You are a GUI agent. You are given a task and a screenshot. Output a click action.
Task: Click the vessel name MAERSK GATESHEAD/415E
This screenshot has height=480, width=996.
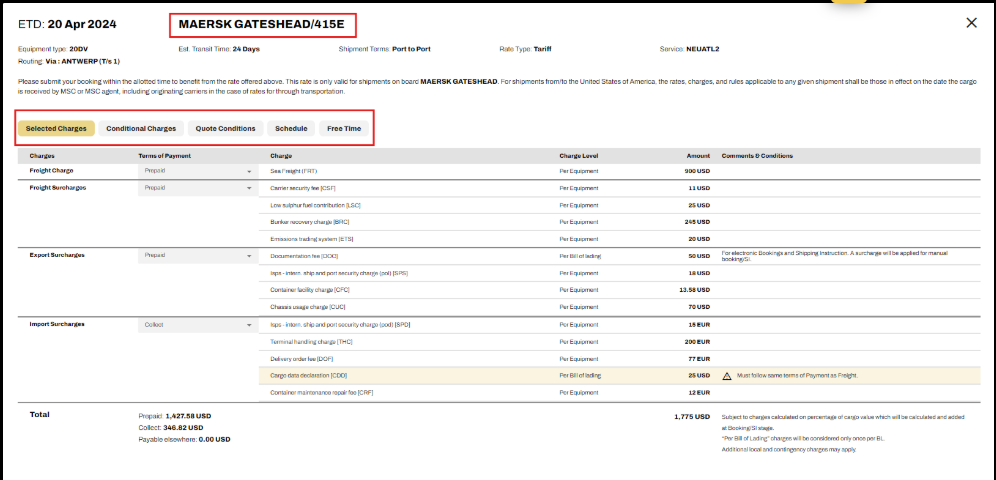click(262, 25)
